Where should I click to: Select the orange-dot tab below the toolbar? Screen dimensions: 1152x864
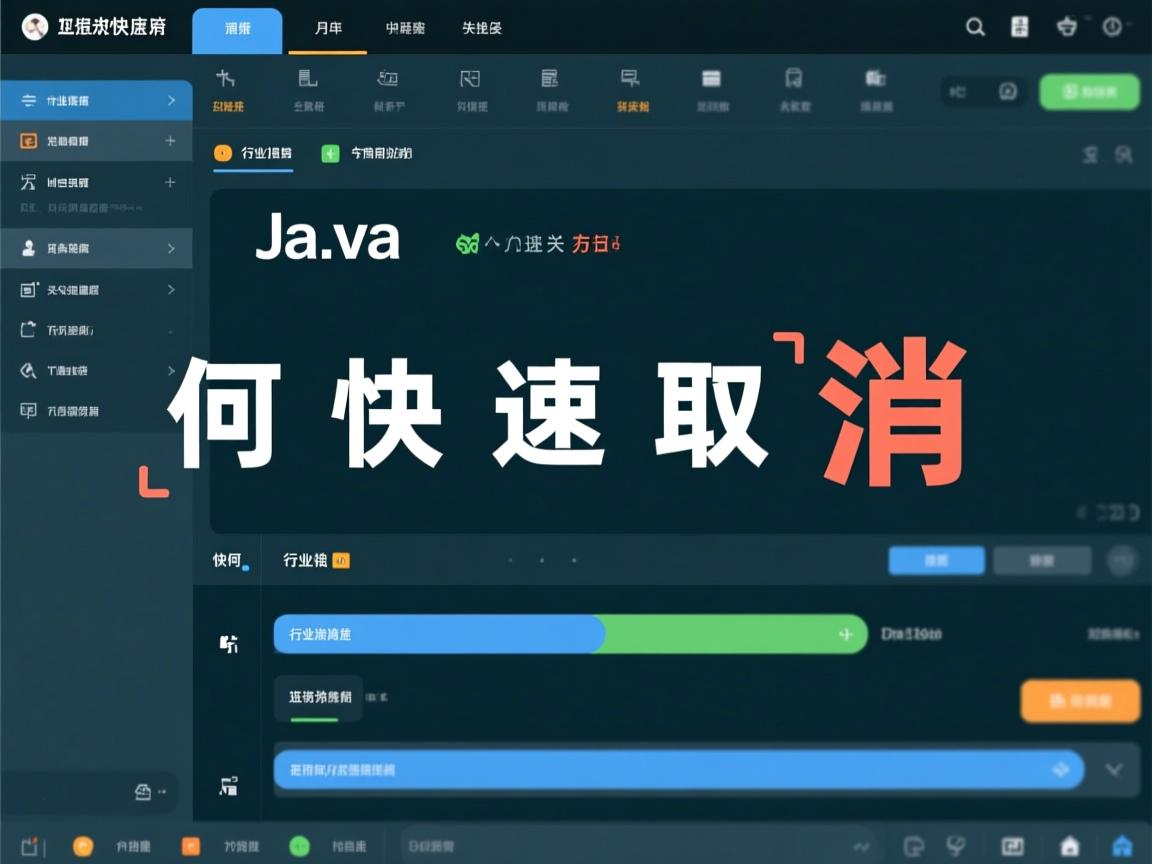point(253,153)
